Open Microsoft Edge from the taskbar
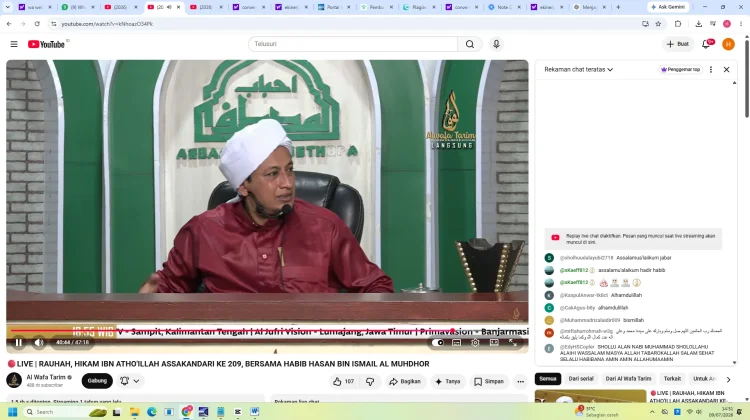750x420 pixels. click(152, 412)
